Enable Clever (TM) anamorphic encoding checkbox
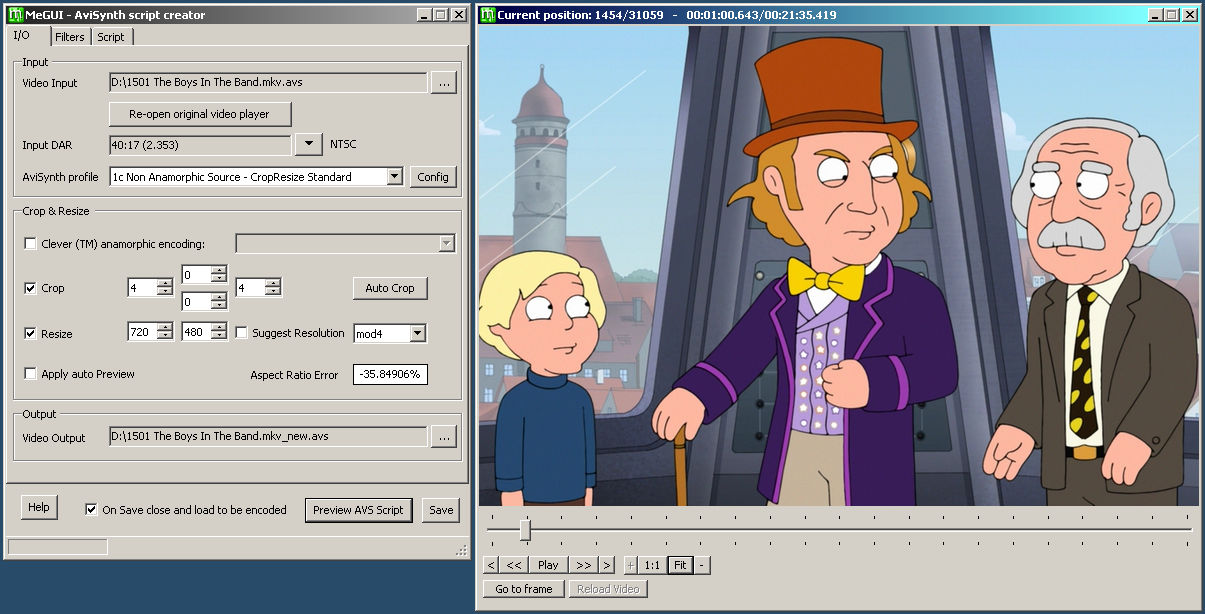Screen dimensions: 1205x614 [30, 243]
